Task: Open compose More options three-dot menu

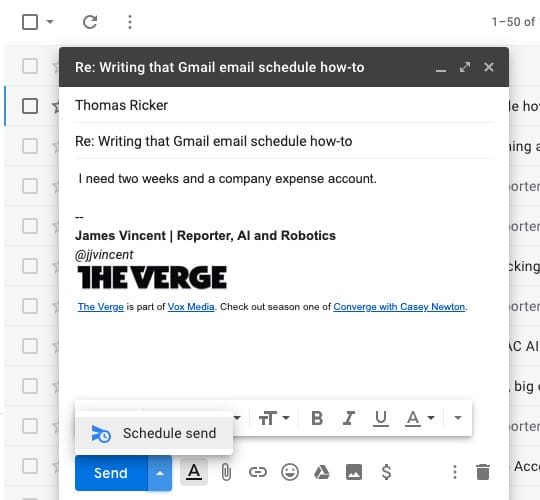Action: (x=455, y=472)
